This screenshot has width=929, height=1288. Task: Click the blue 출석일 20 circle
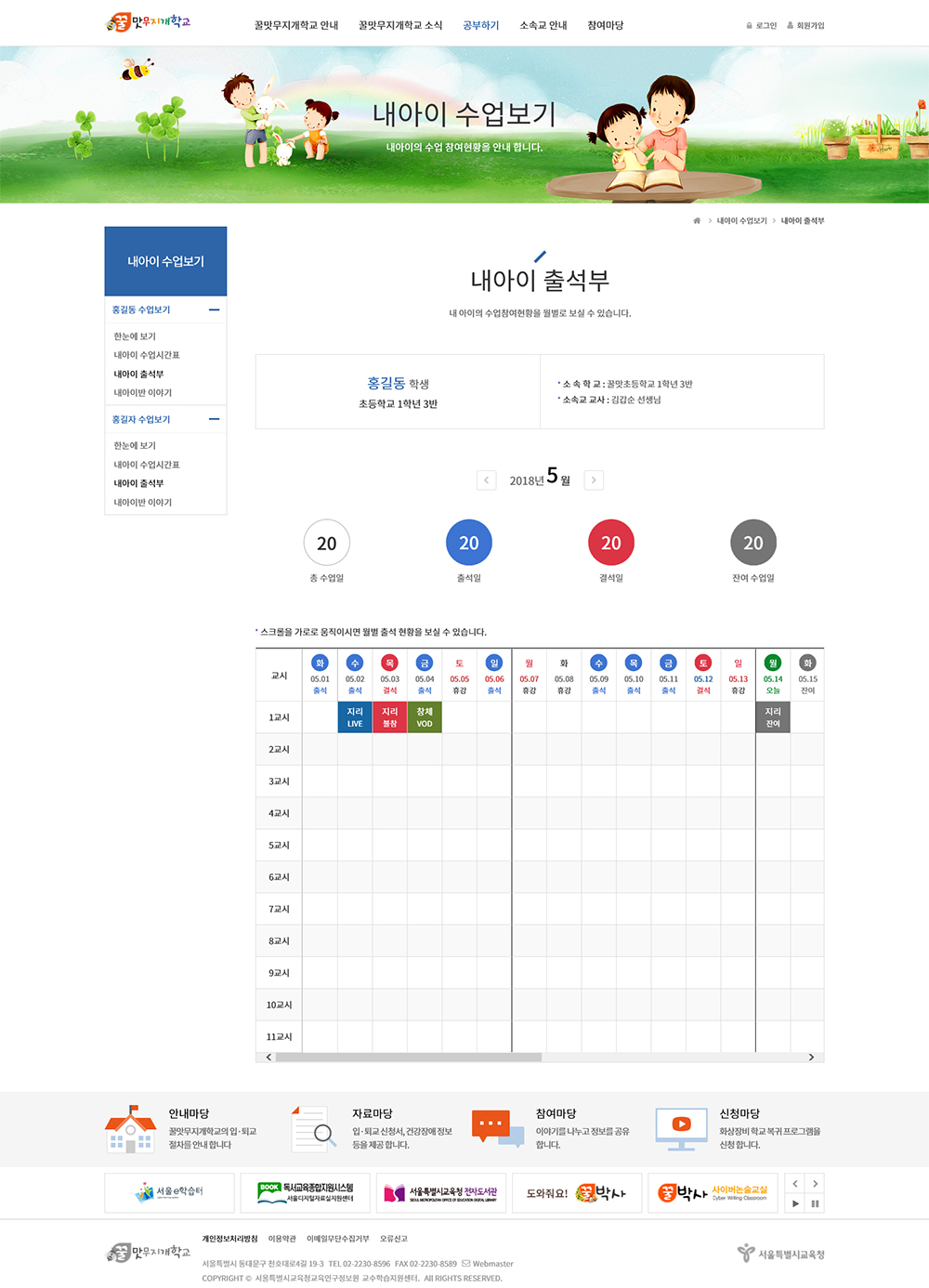point(469,543)
